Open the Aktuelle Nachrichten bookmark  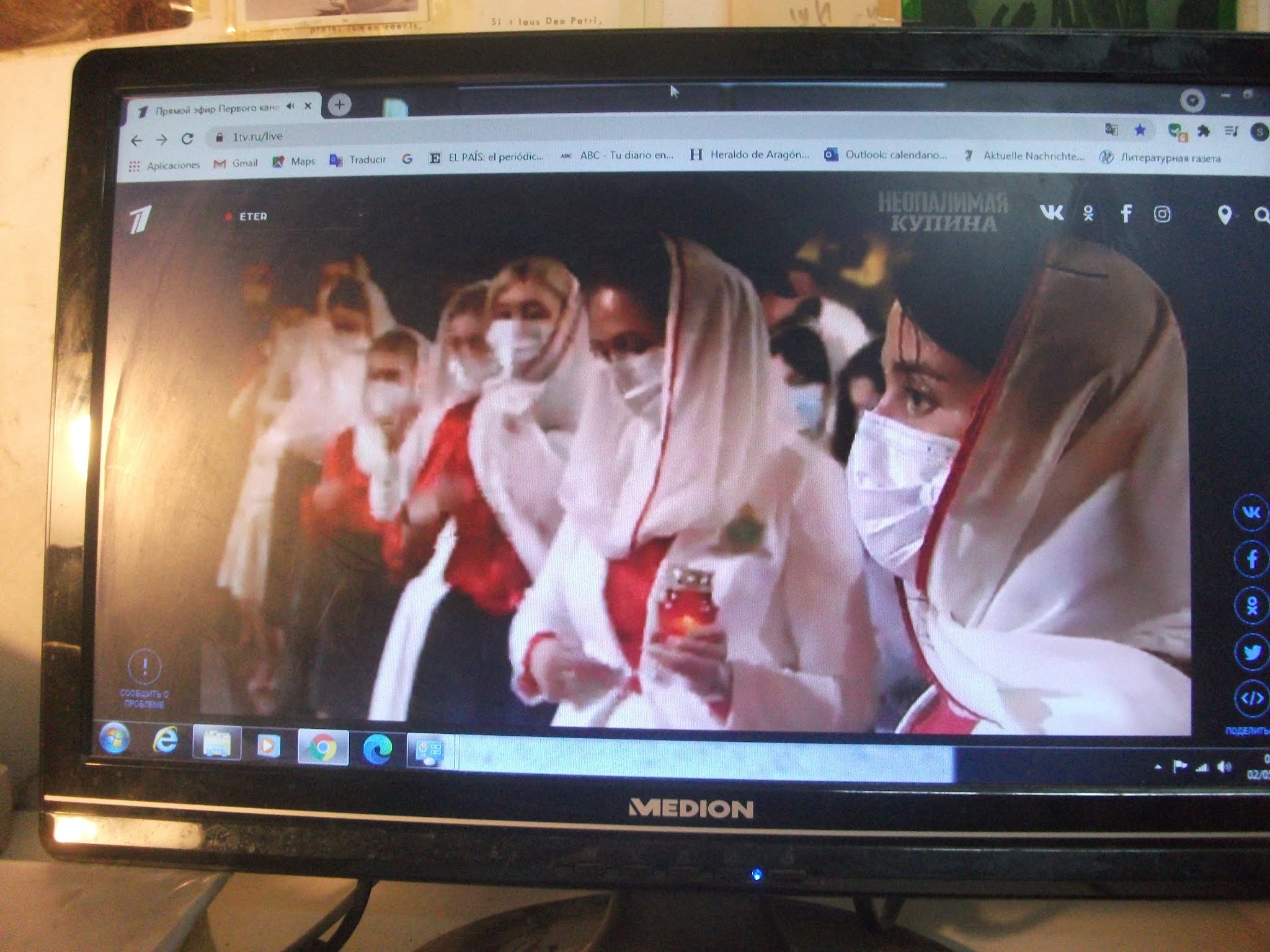(1024, 156)
